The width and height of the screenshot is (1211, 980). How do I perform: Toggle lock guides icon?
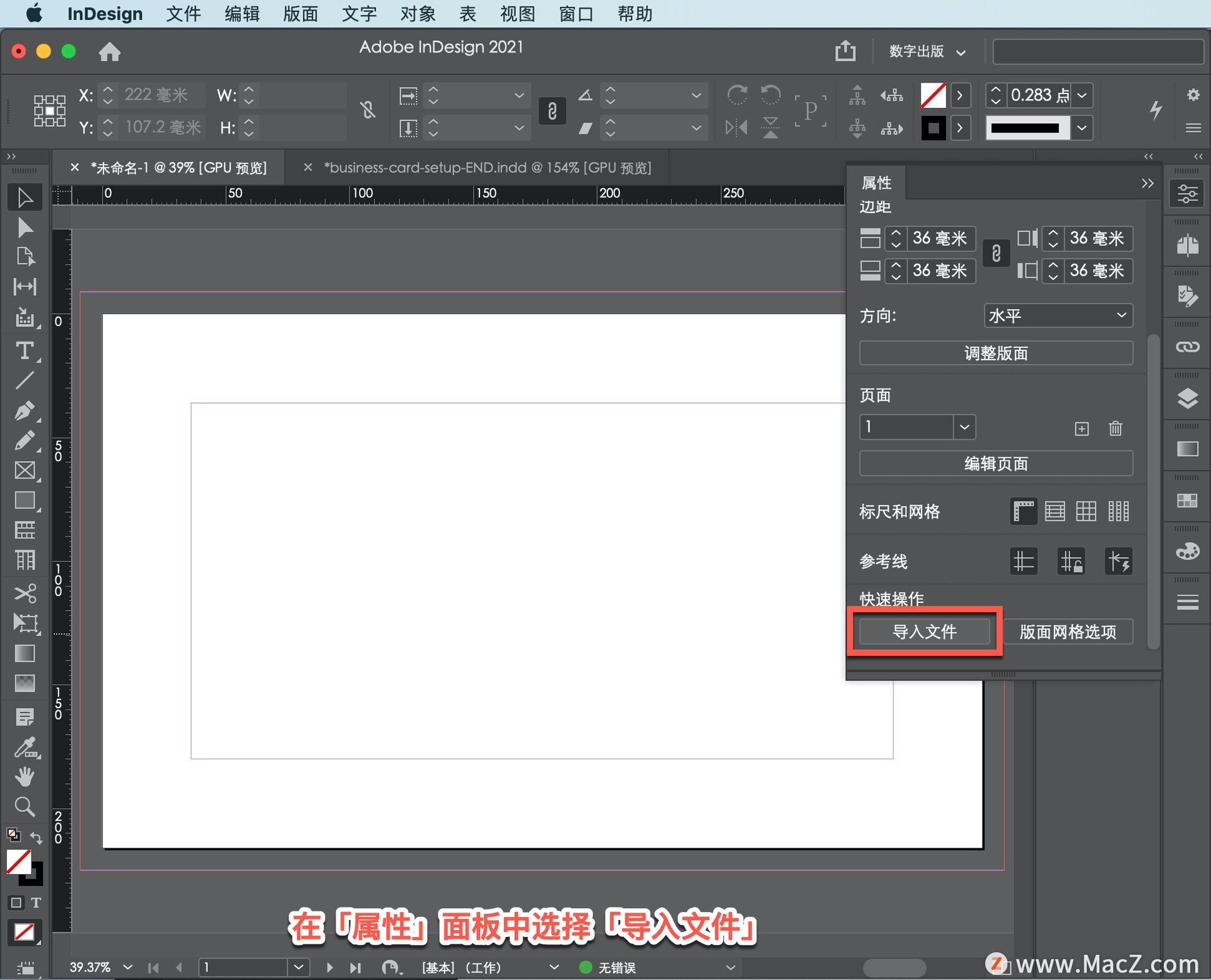(1071, 561)
